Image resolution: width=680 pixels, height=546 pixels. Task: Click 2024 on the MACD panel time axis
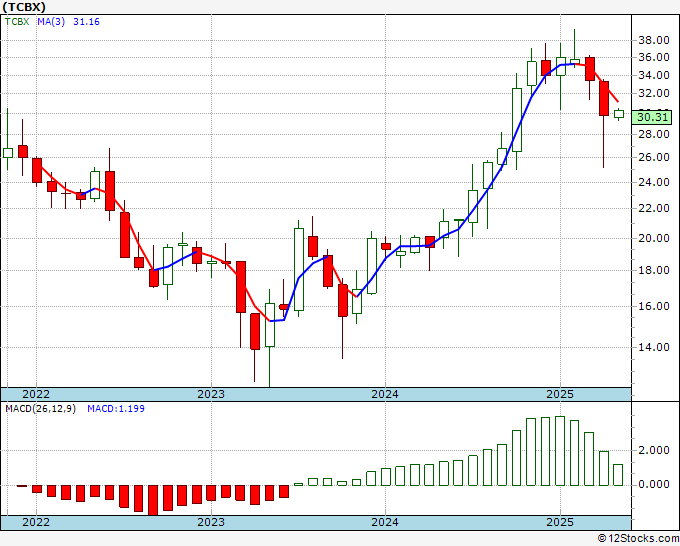pos(385,522)
